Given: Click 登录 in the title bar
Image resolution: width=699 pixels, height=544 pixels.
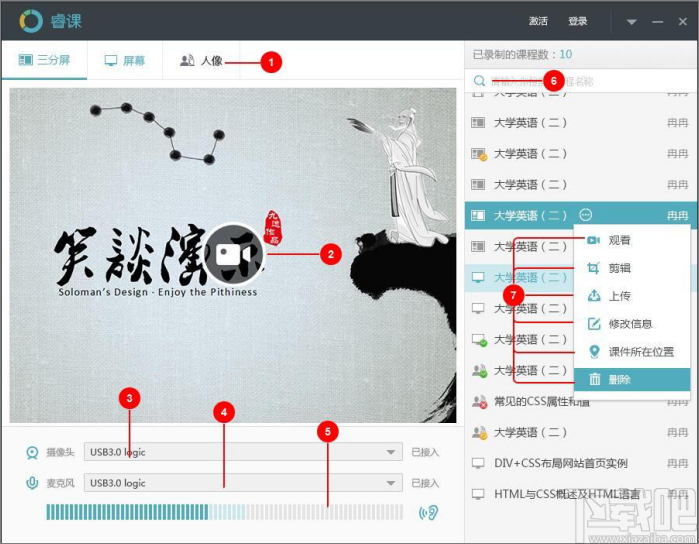Looking at the screenshot, I should [578, 21].
